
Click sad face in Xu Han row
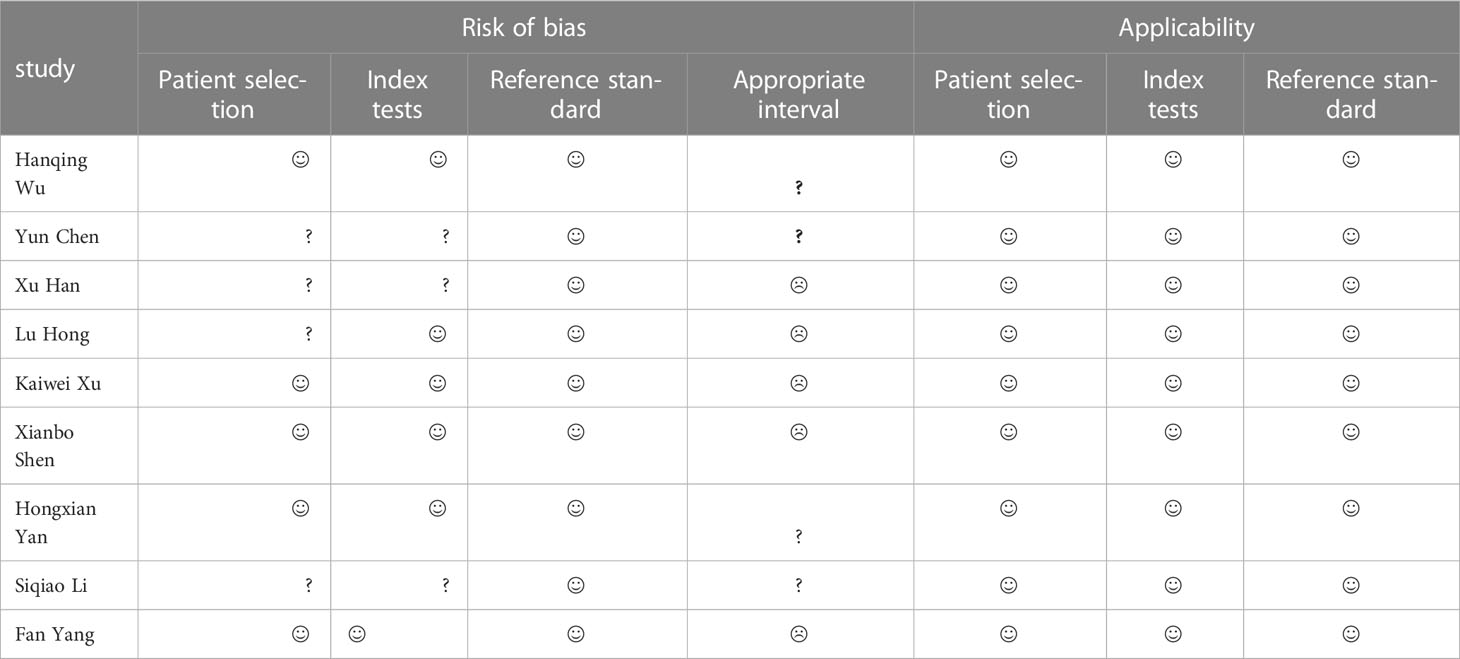click(x=799, y=285)
